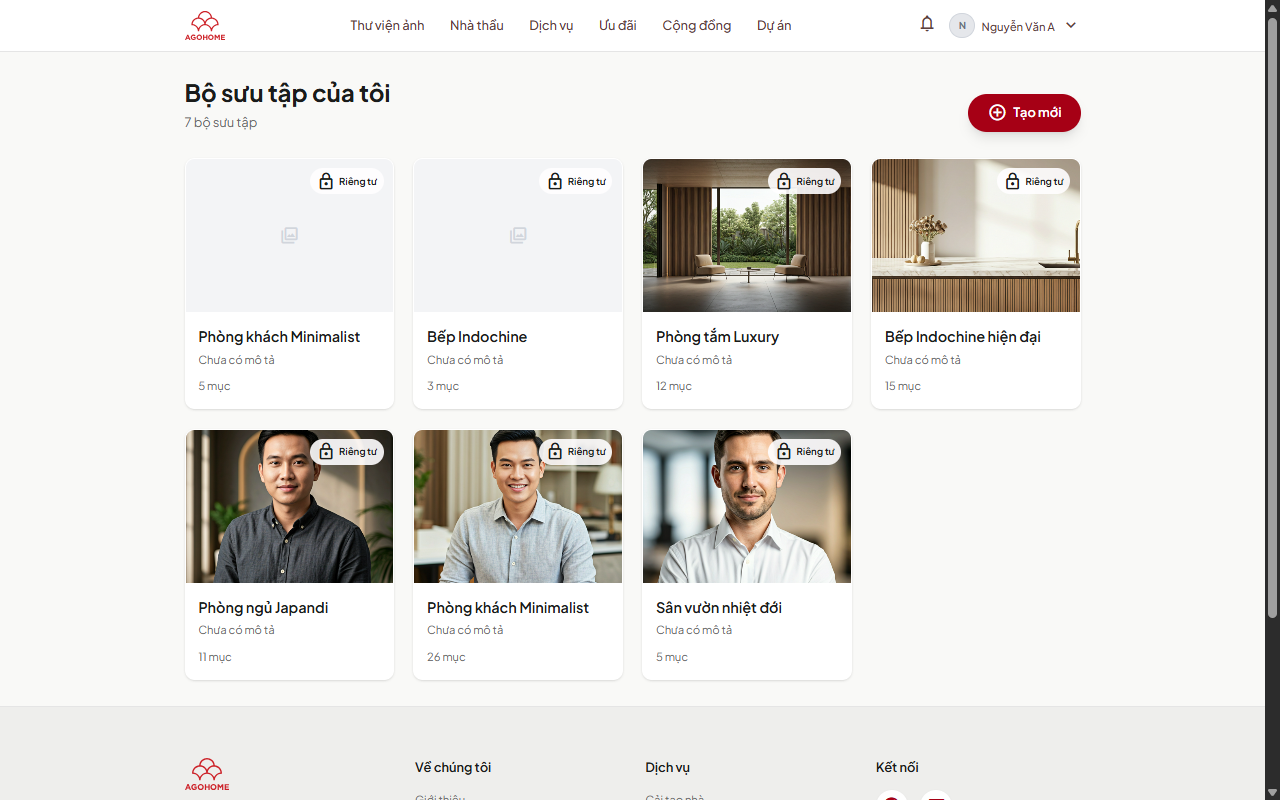Click the round N avatar
Image resolution: width=1280 pixels, height=800 pixels.
point(962,26)
